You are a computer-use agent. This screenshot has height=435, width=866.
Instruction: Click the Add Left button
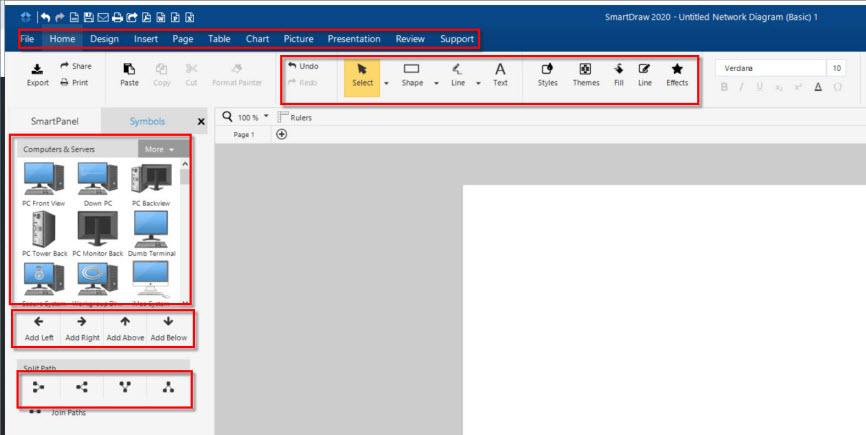coord(39,329)
